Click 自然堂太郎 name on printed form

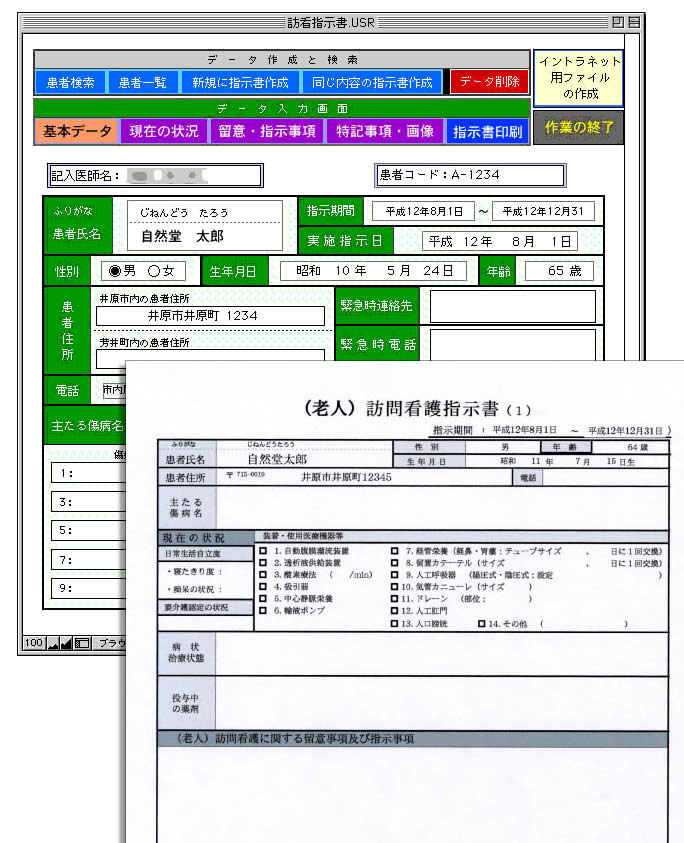277,459
